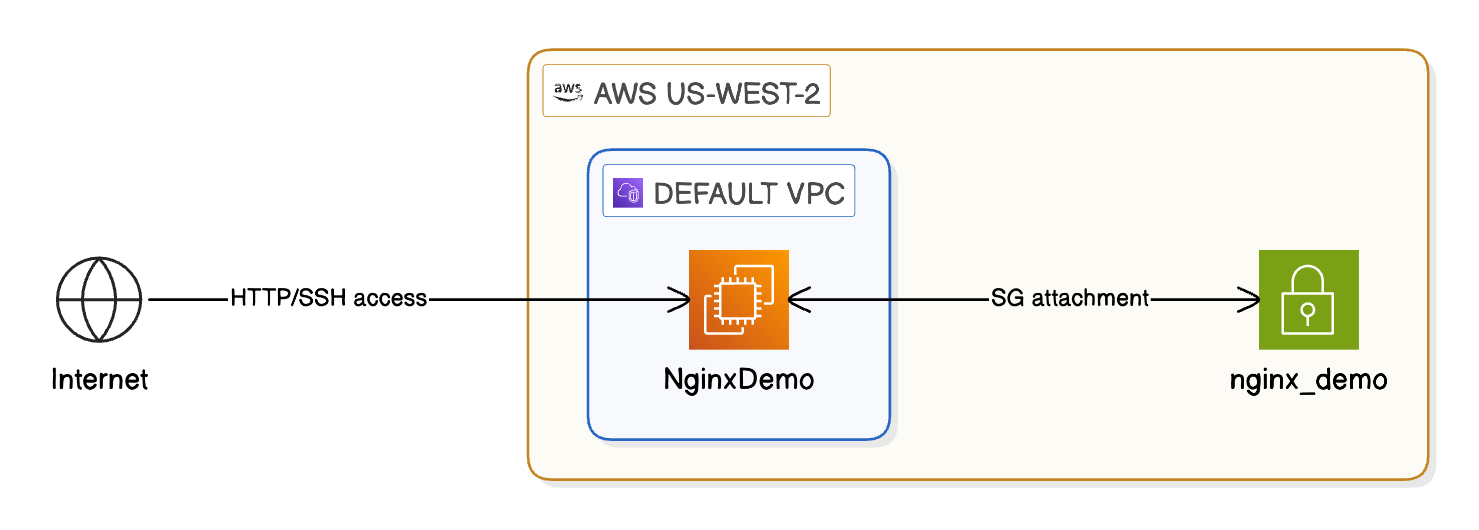Click the purple VPC cloud icon
The height and width of the screenshot is (530, 1479).
pos(628,193)
